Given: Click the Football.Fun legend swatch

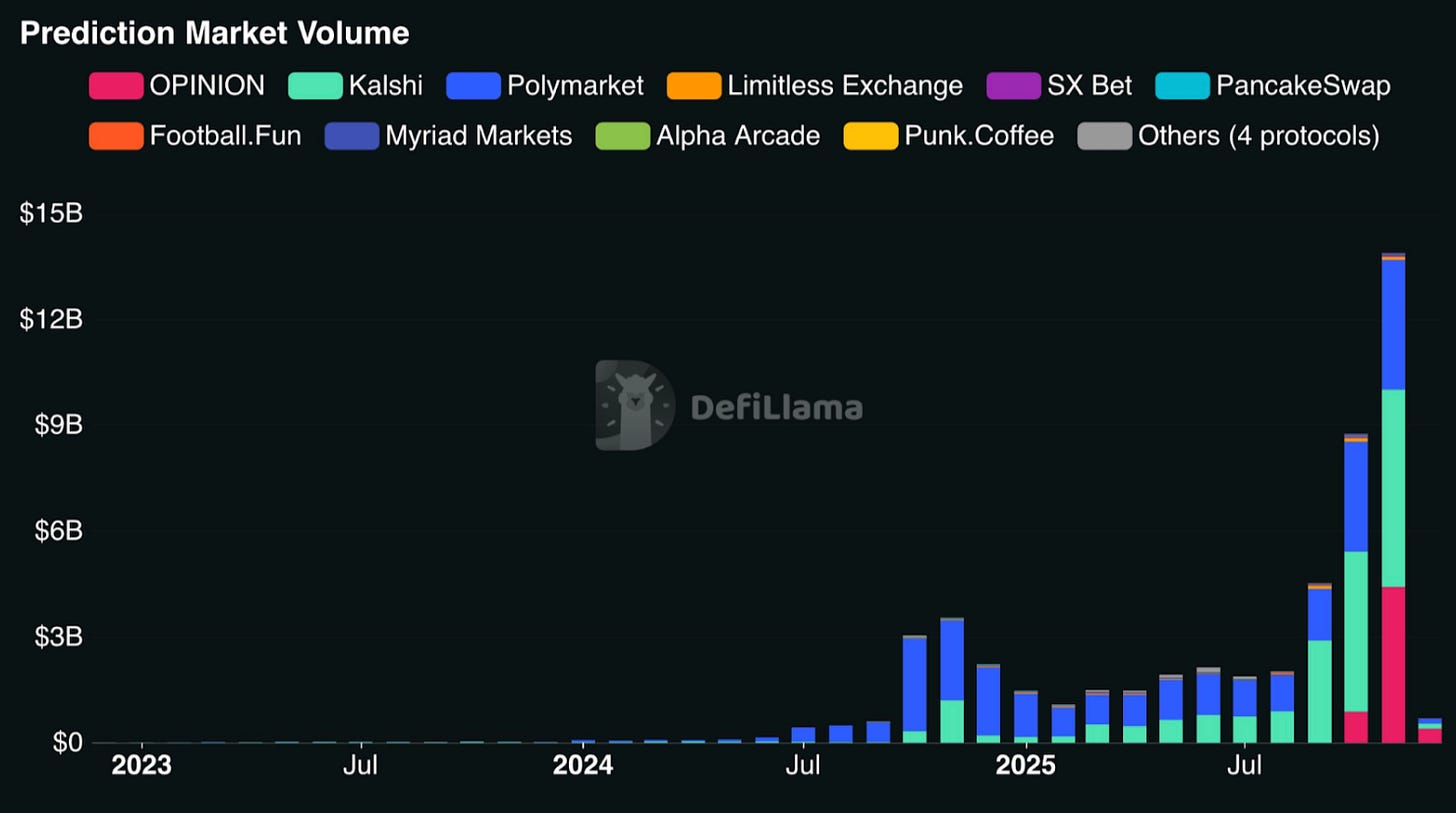Looking at the screenshot, I should 116,136.
